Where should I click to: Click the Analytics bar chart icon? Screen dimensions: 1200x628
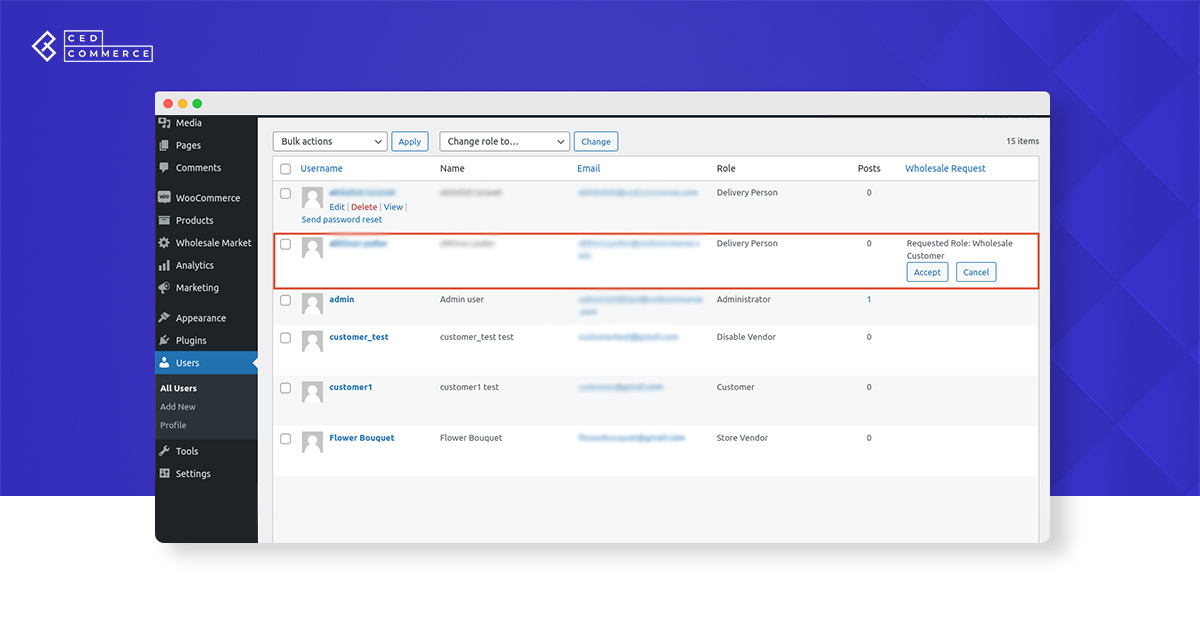[164, 265]
